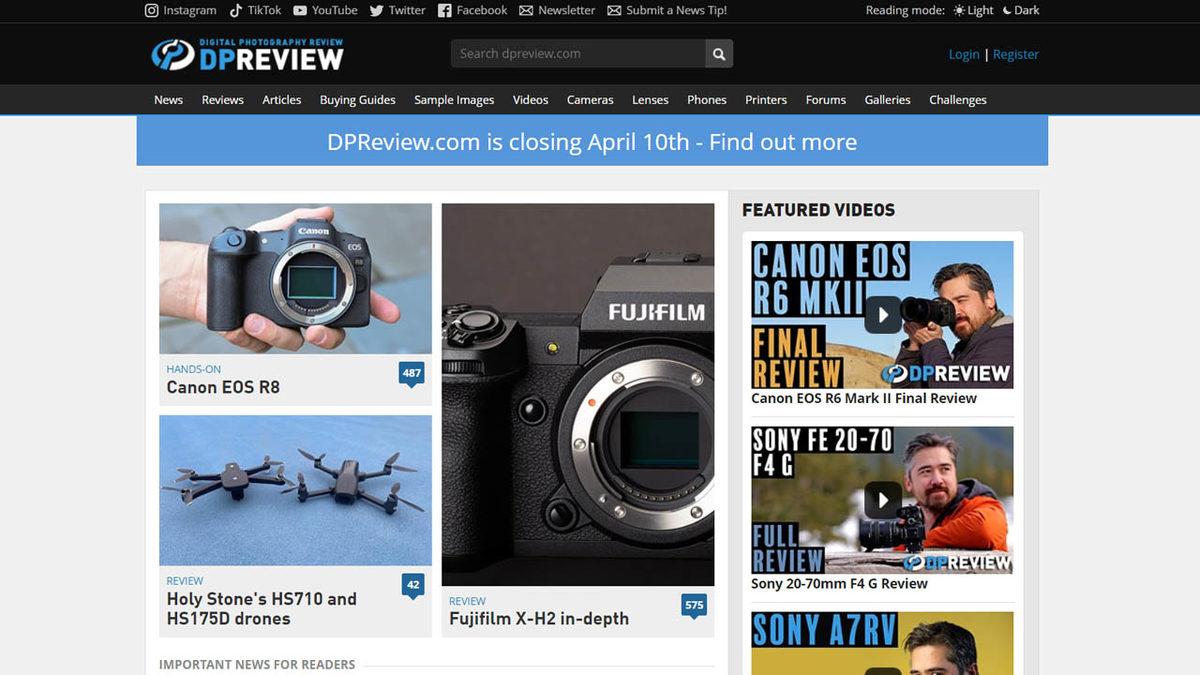Select Buying Guides in navigation bar
The height and width of the screenshot is (675, 1200).
coord(357,100)
